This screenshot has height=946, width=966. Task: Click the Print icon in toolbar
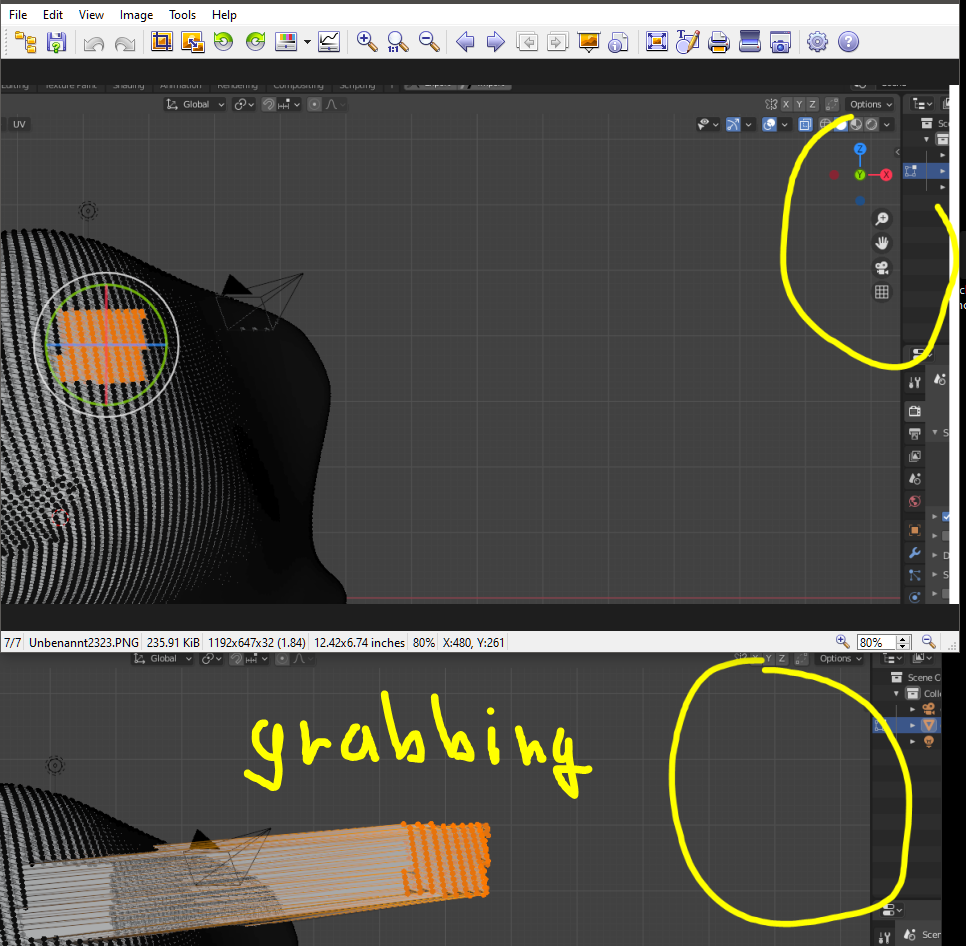point(718,42)
